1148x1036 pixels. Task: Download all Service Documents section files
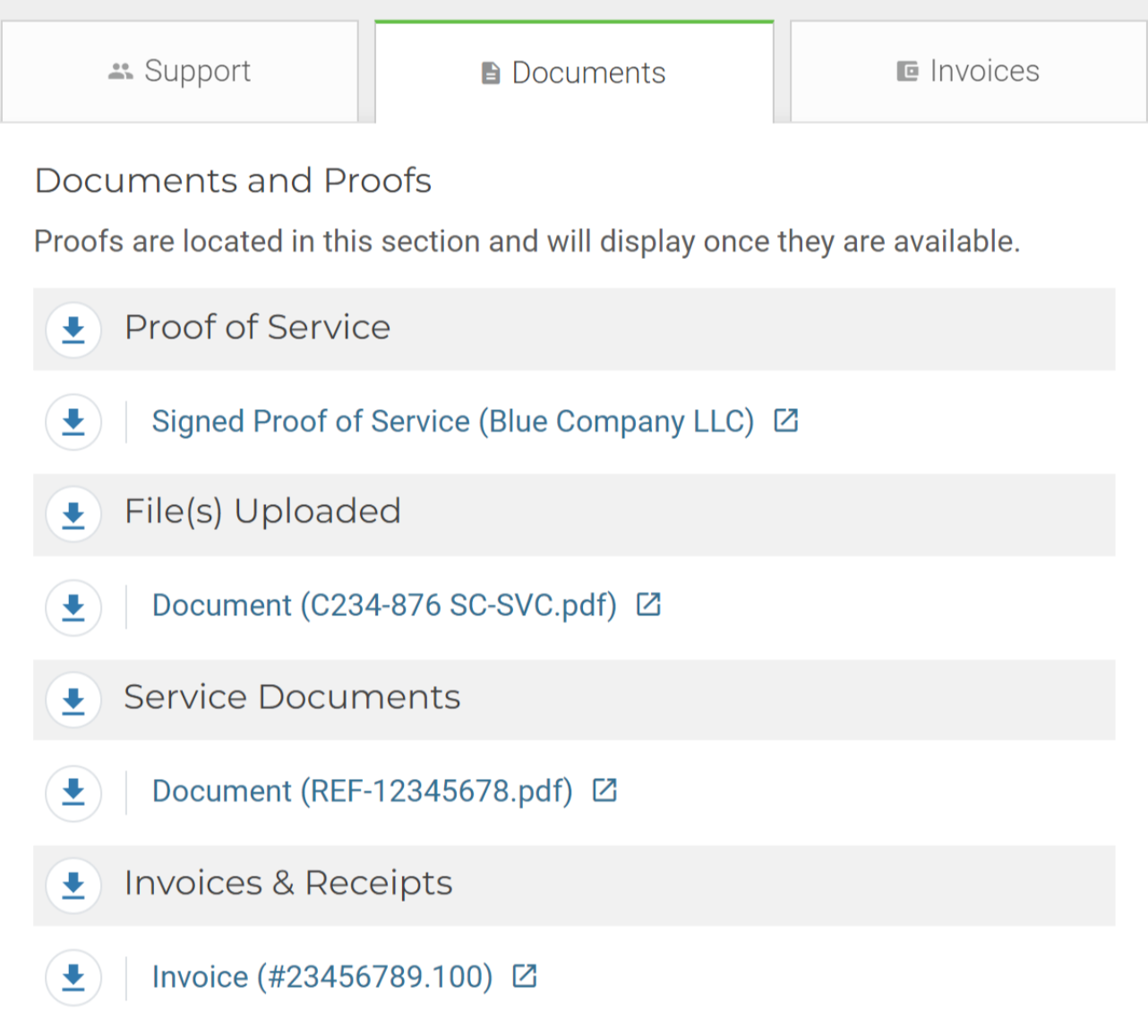coord(73,700)
